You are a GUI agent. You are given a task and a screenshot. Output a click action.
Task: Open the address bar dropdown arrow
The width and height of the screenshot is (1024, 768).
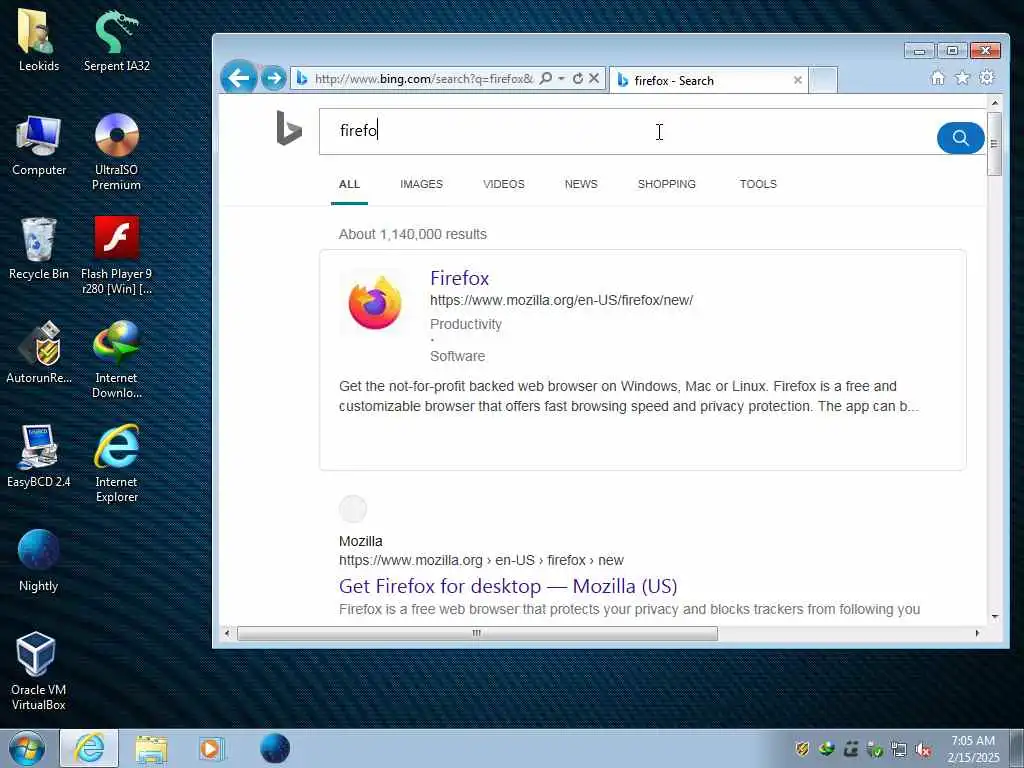pos(561,78)
